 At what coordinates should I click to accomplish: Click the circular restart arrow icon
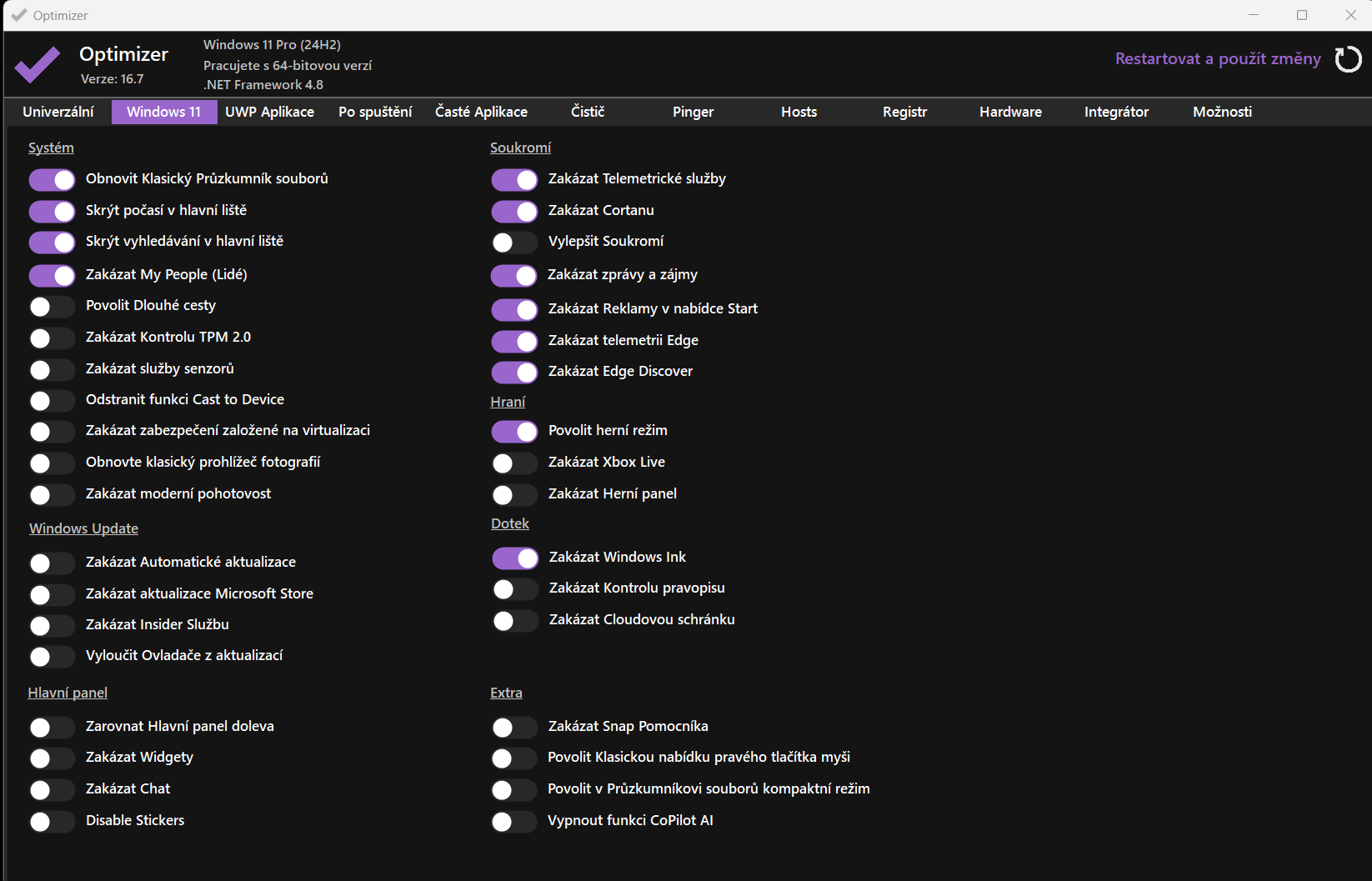click(1348, 59)
